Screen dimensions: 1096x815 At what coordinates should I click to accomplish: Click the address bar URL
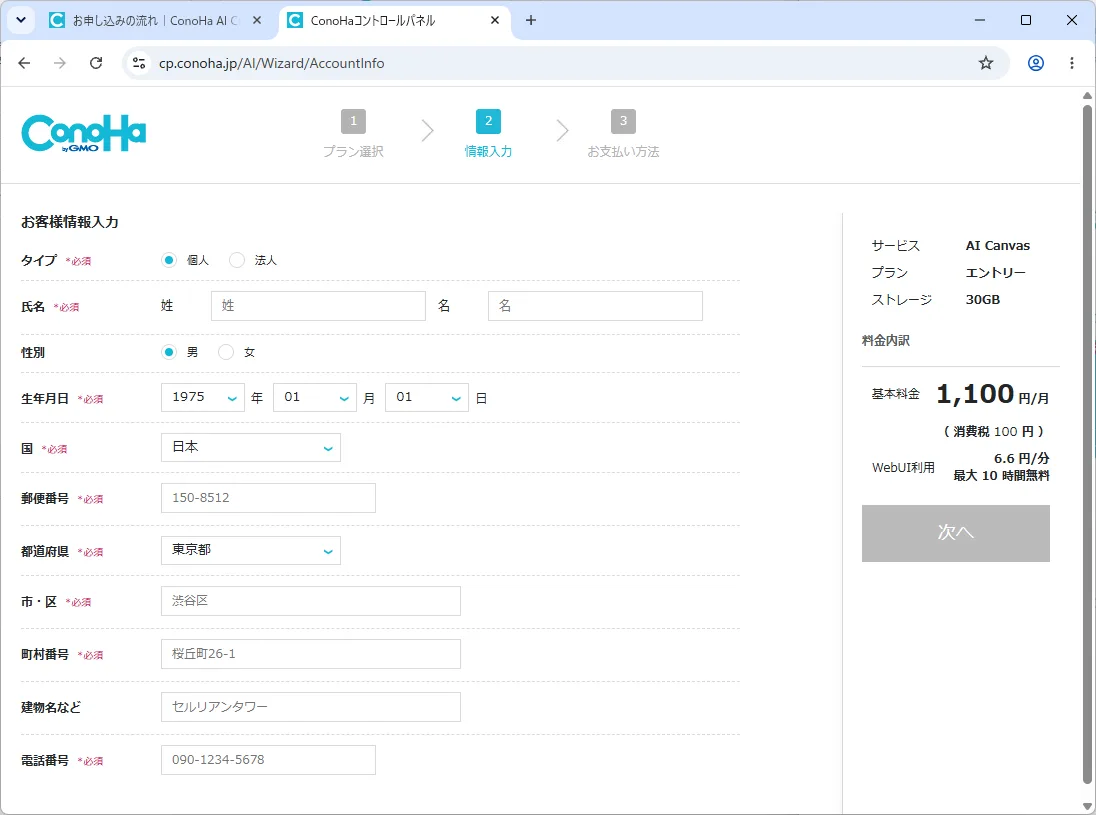(271, 63)
